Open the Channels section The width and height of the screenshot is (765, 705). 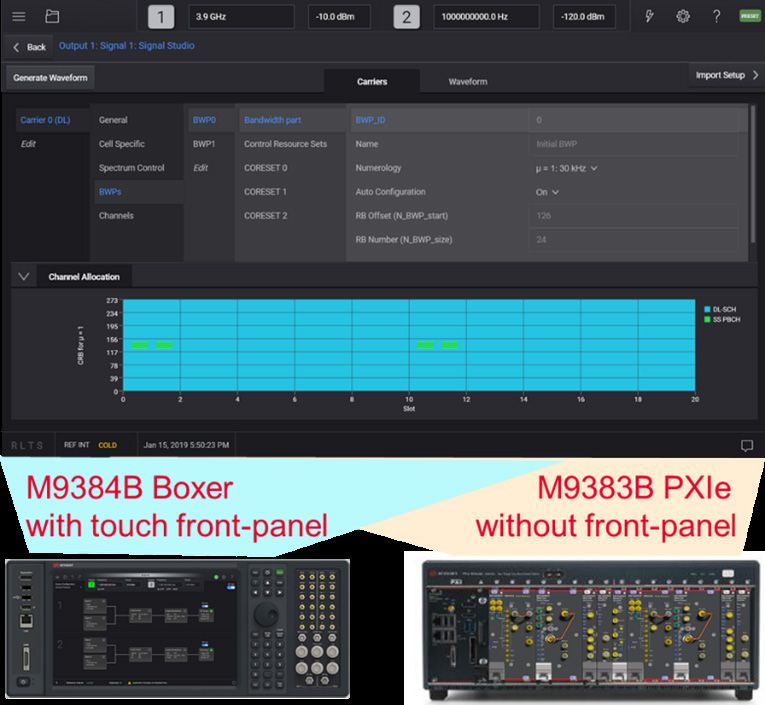tap(138, 216)
